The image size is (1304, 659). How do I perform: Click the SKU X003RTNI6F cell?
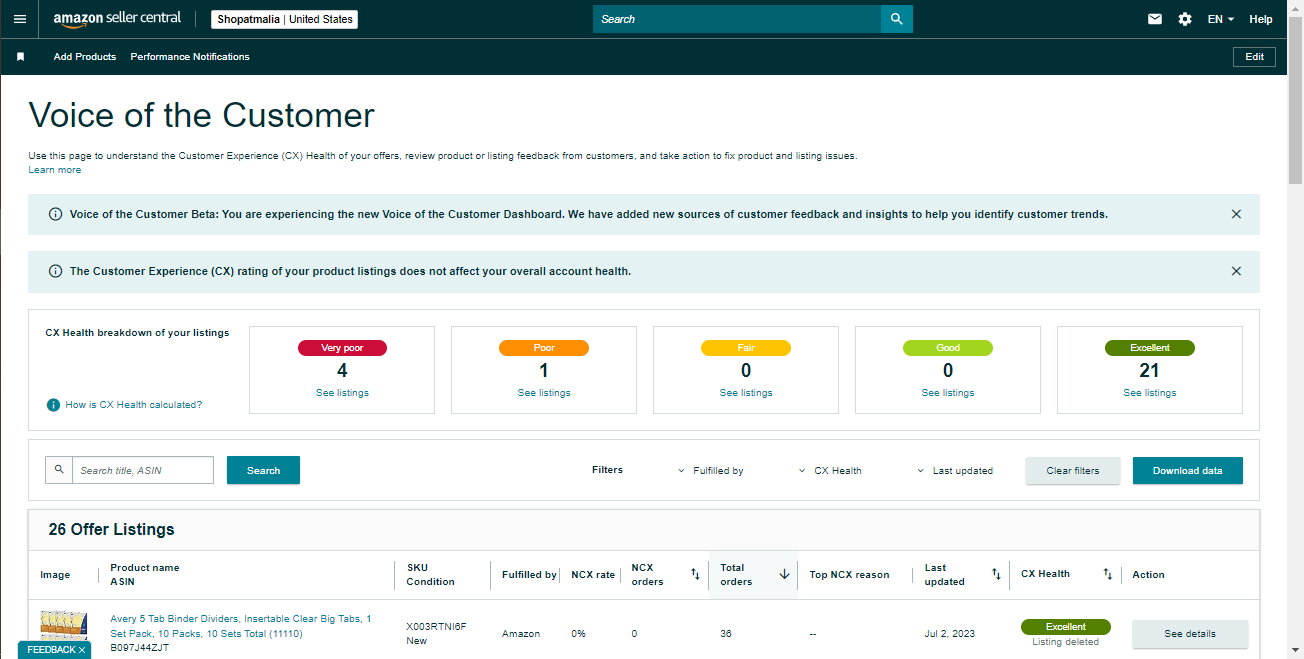tap(436, 627)
